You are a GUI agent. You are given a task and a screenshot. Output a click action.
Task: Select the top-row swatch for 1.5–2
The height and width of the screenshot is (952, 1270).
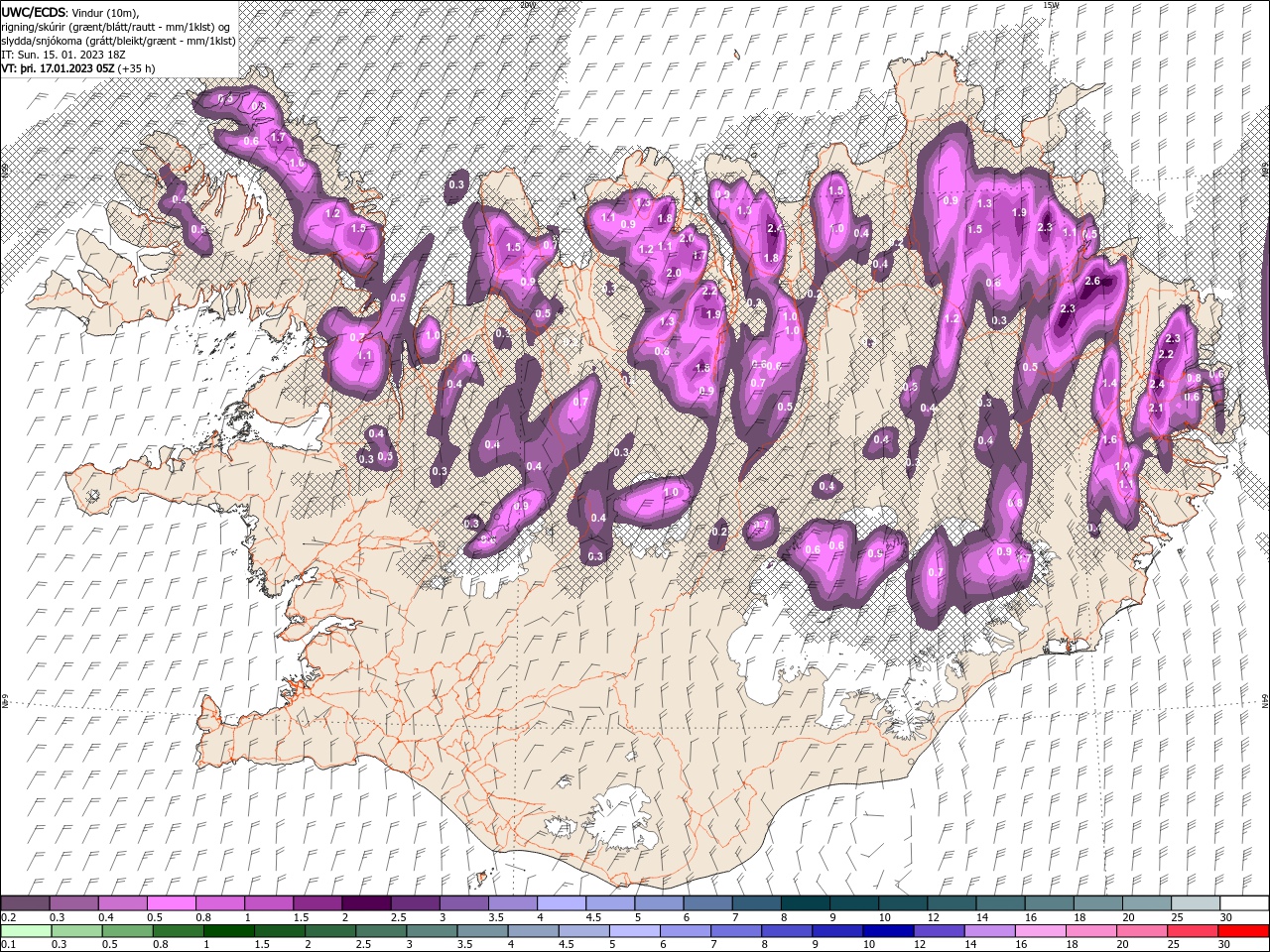[317, 903]
